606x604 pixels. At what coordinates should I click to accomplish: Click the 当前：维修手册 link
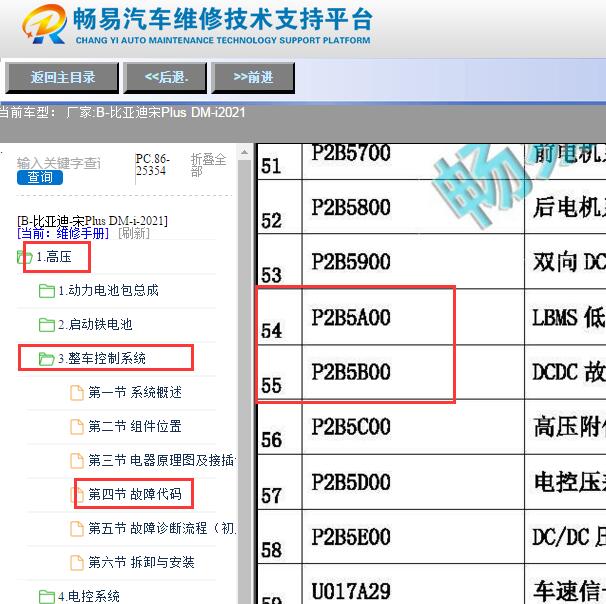coord(63,233)
